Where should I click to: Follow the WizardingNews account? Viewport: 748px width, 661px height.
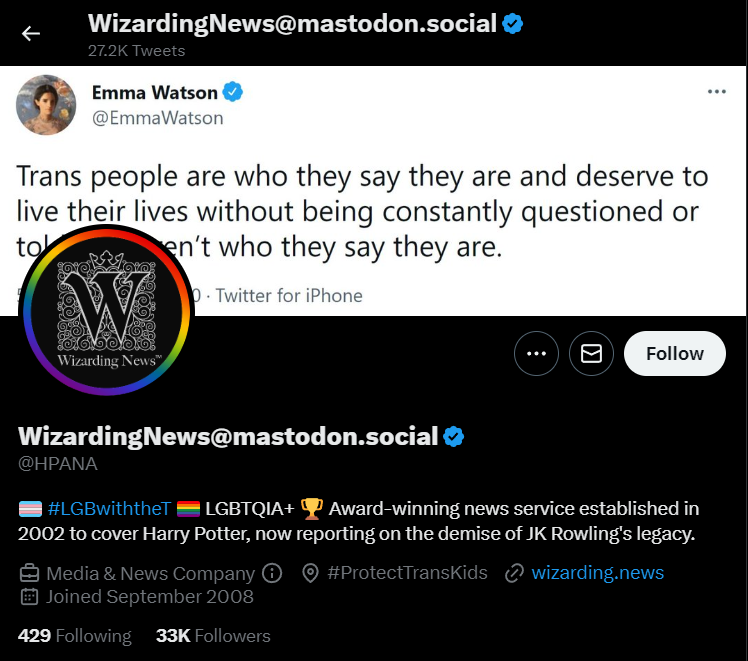[x=675, y=353]
